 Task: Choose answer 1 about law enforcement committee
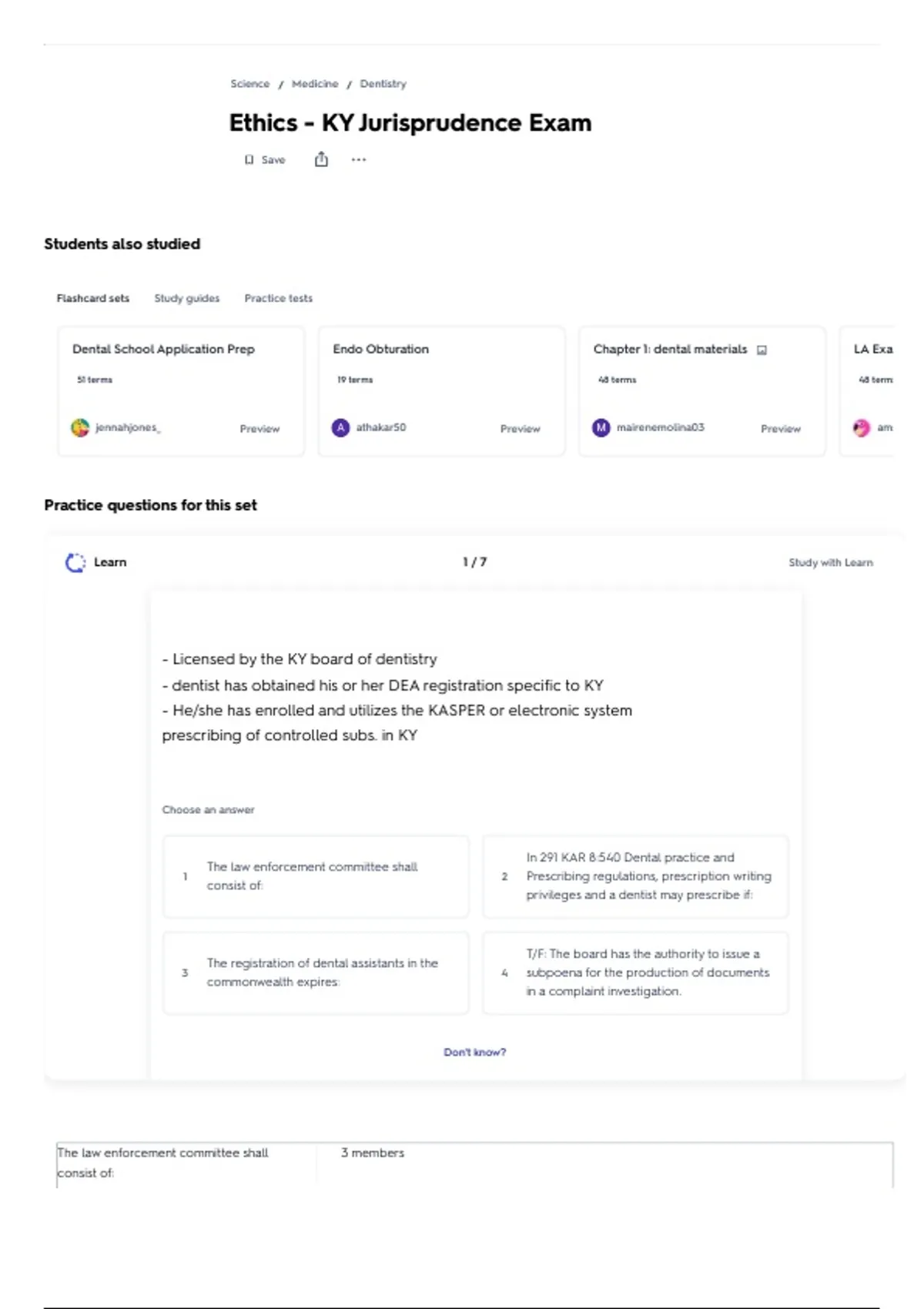(316, 876)
